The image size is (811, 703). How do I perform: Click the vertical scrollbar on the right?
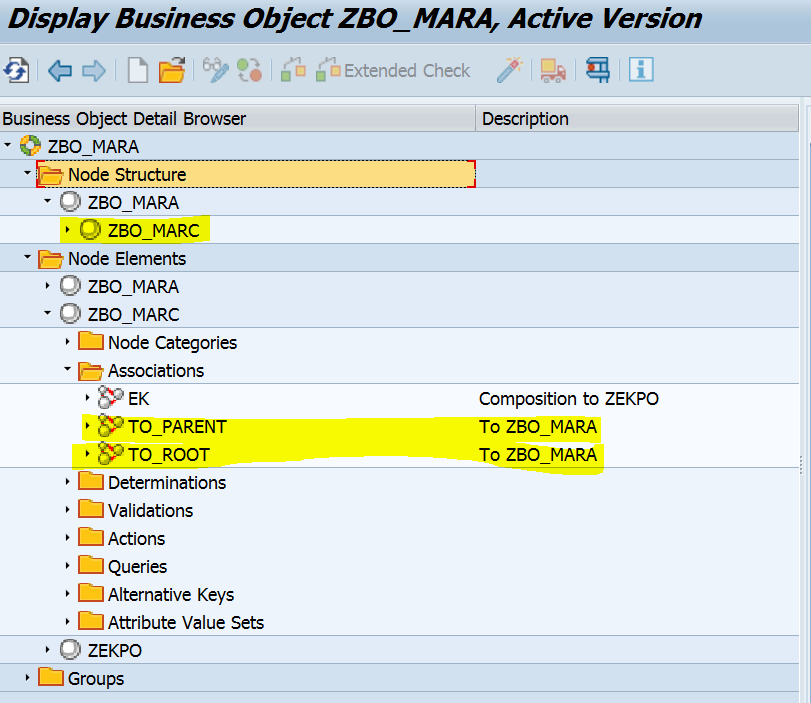(x=803, y=400)
